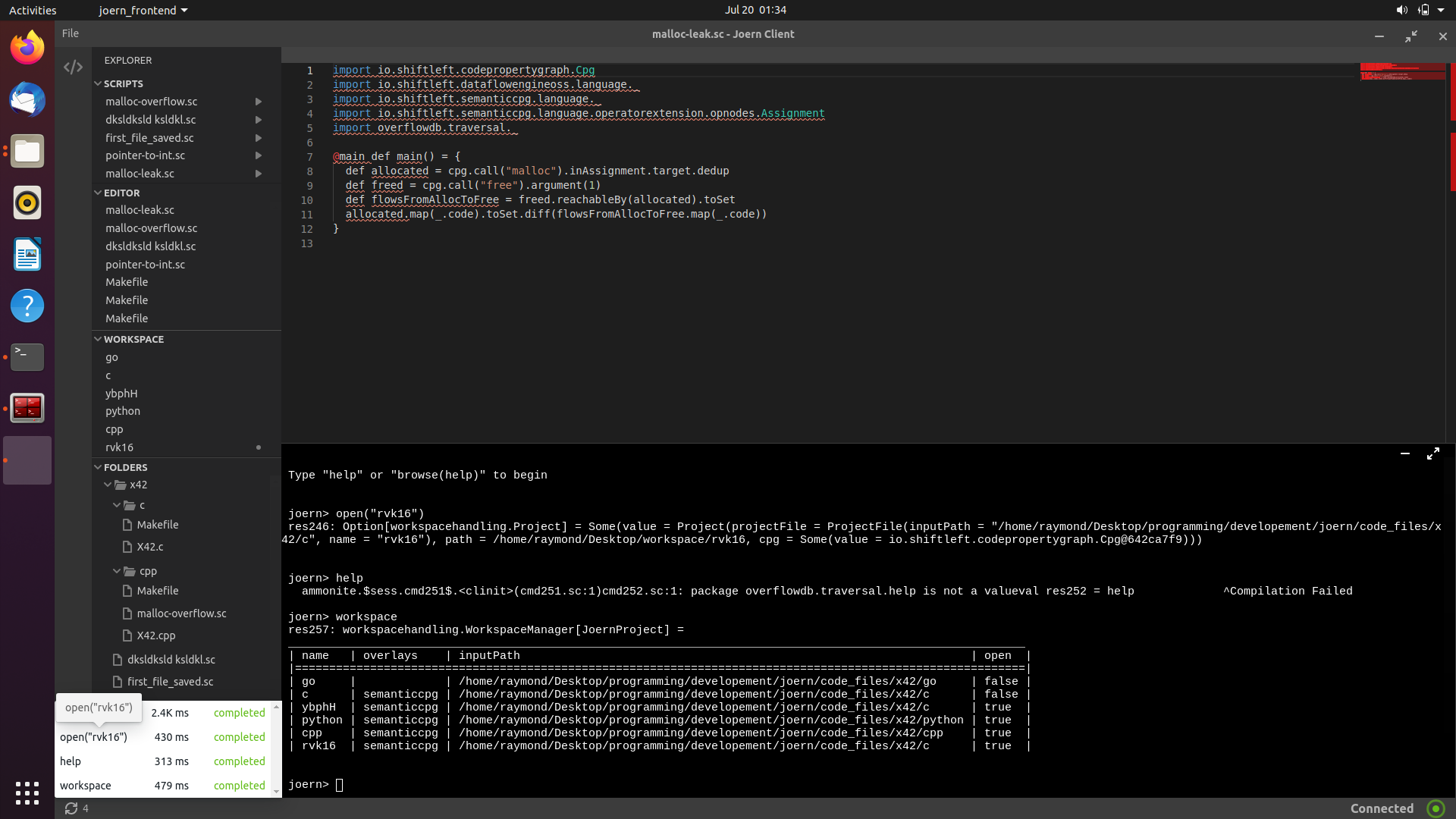The height and width of the screenshot is (819, 1456).
Task: Click the green connection status indicator
Action: (x=1435, y=808)
